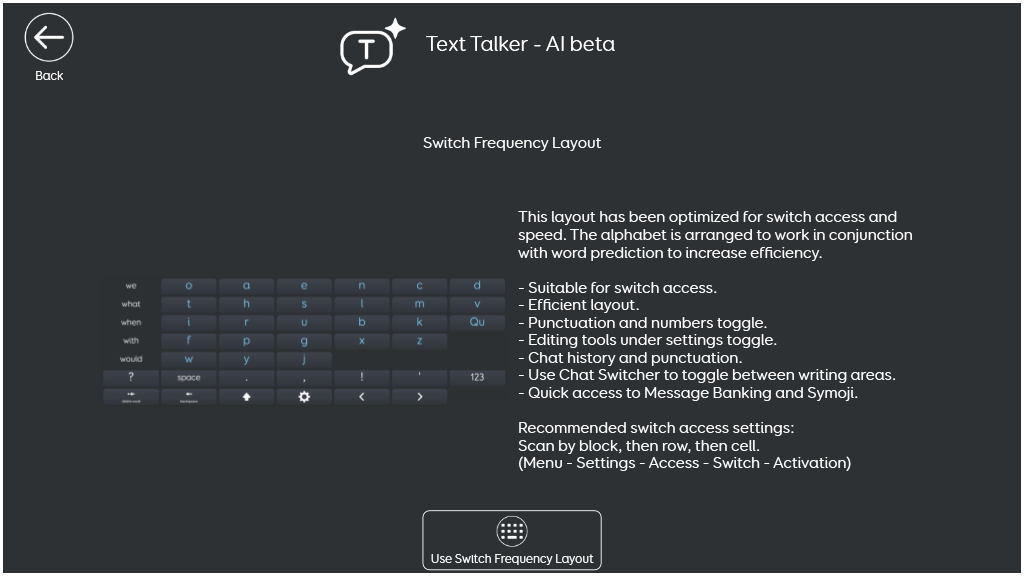The width and height of the screenshot is (1024, 576).
Task: Tap the delete word key
Action: (x=131, y=396)
